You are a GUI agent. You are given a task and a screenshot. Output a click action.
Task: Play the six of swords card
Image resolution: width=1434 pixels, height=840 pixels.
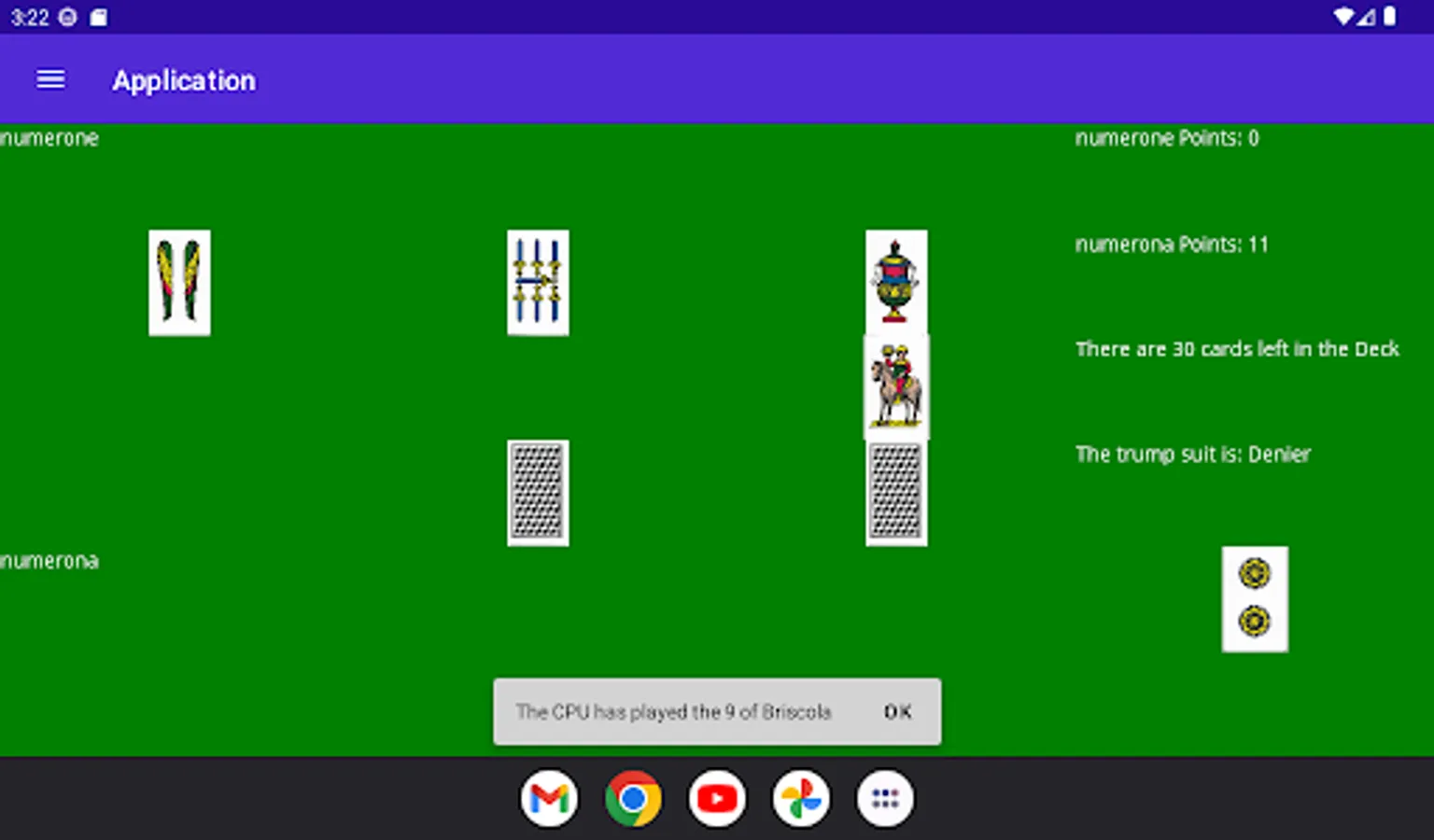pyautogui.click(x=538, y=283)
